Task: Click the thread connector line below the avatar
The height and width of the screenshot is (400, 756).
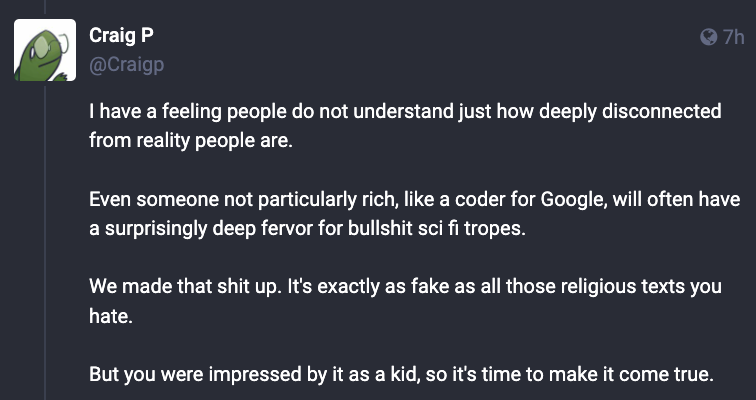Action: (x=45, y=243)
